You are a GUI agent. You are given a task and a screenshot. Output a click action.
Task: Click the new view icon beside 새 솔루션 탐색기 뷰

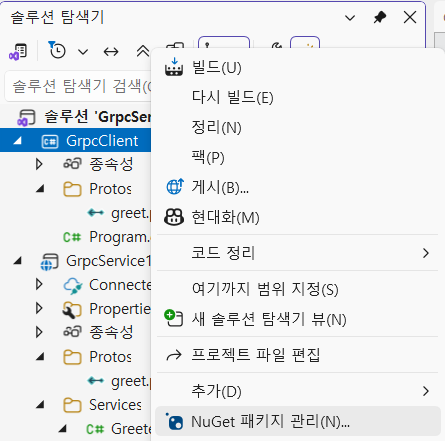(174, 318)
